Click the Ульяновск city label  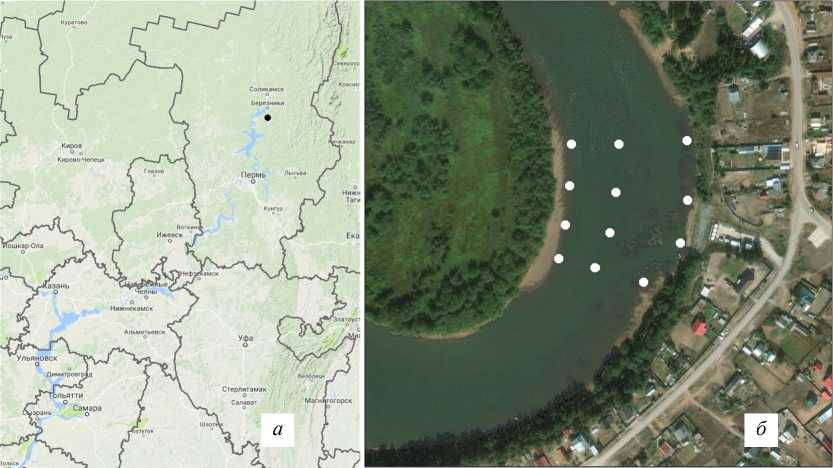pyautogui.click(x=37, y=358)
